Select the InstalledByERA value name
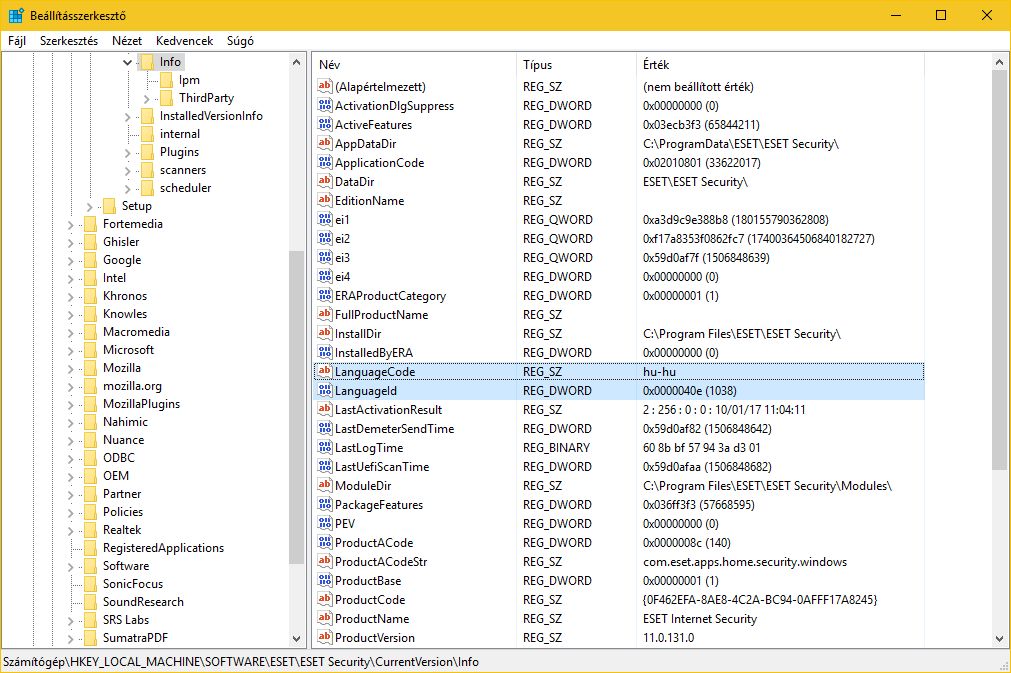The width and height of the screenshot is (1011, 673). tap(374, 353)
